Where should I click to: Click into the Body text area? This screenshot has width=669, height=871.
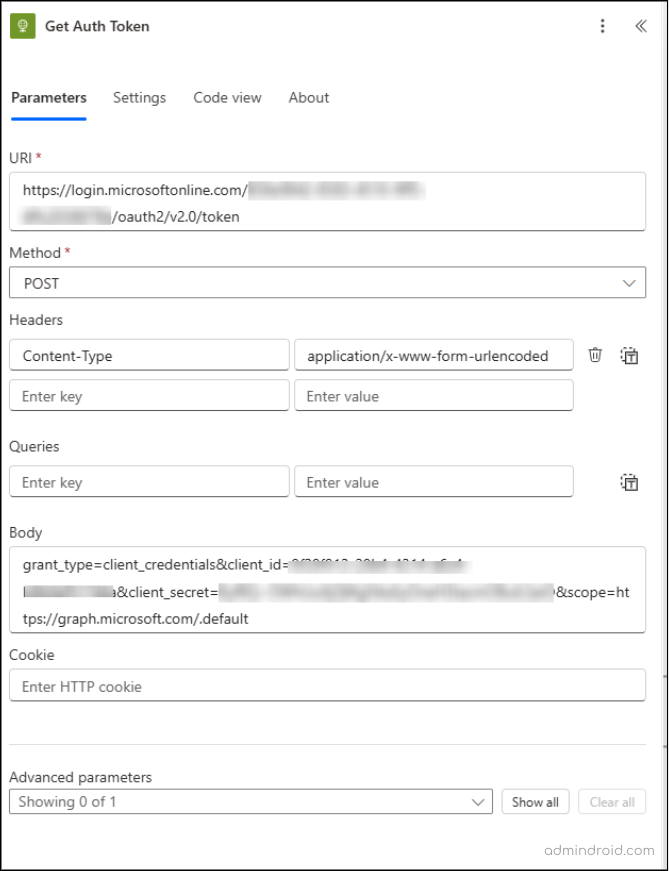pyautogui.click(x=327, y=590)
